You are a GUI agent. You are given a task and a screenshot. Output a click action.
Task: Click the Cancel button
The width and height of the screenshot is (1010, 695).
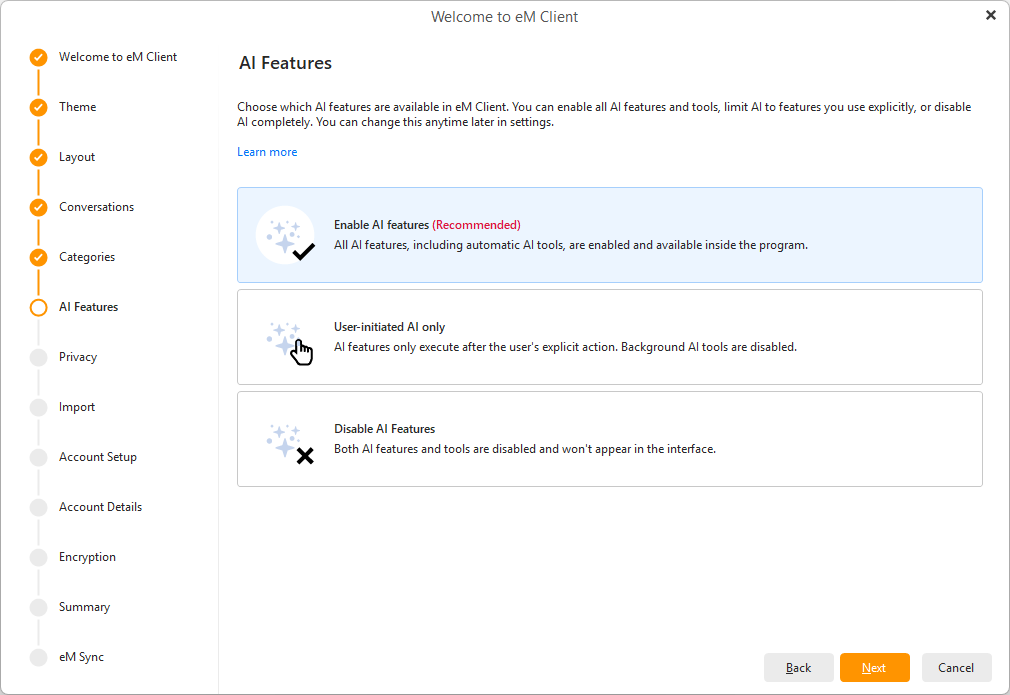(x=956, y=667)
